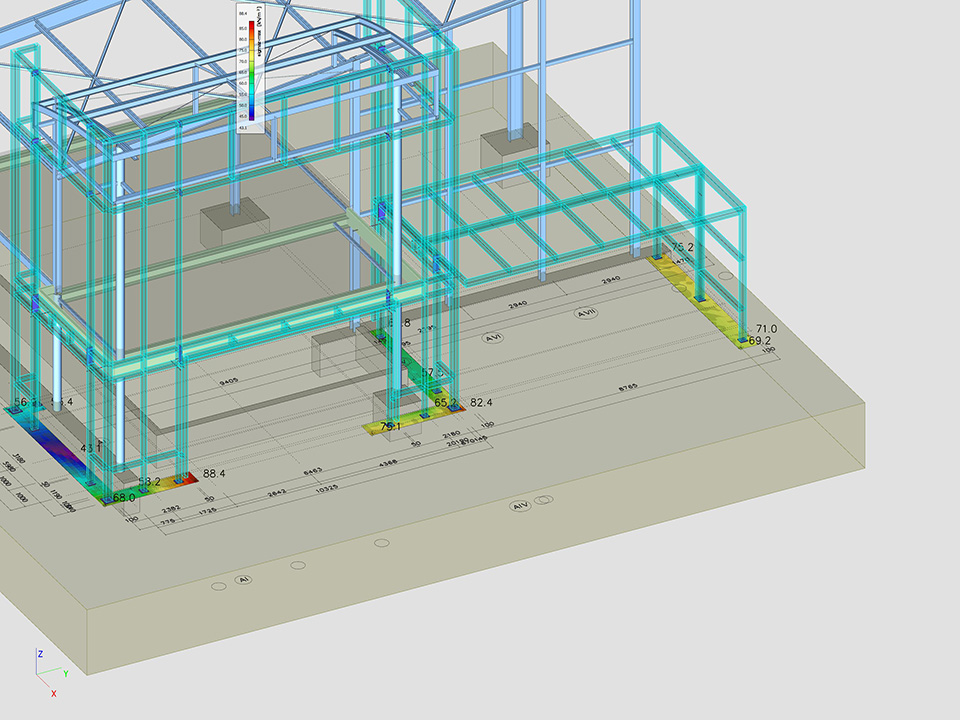Click the 75.2 result value label
Screen dimensions: 960x720
682,247
